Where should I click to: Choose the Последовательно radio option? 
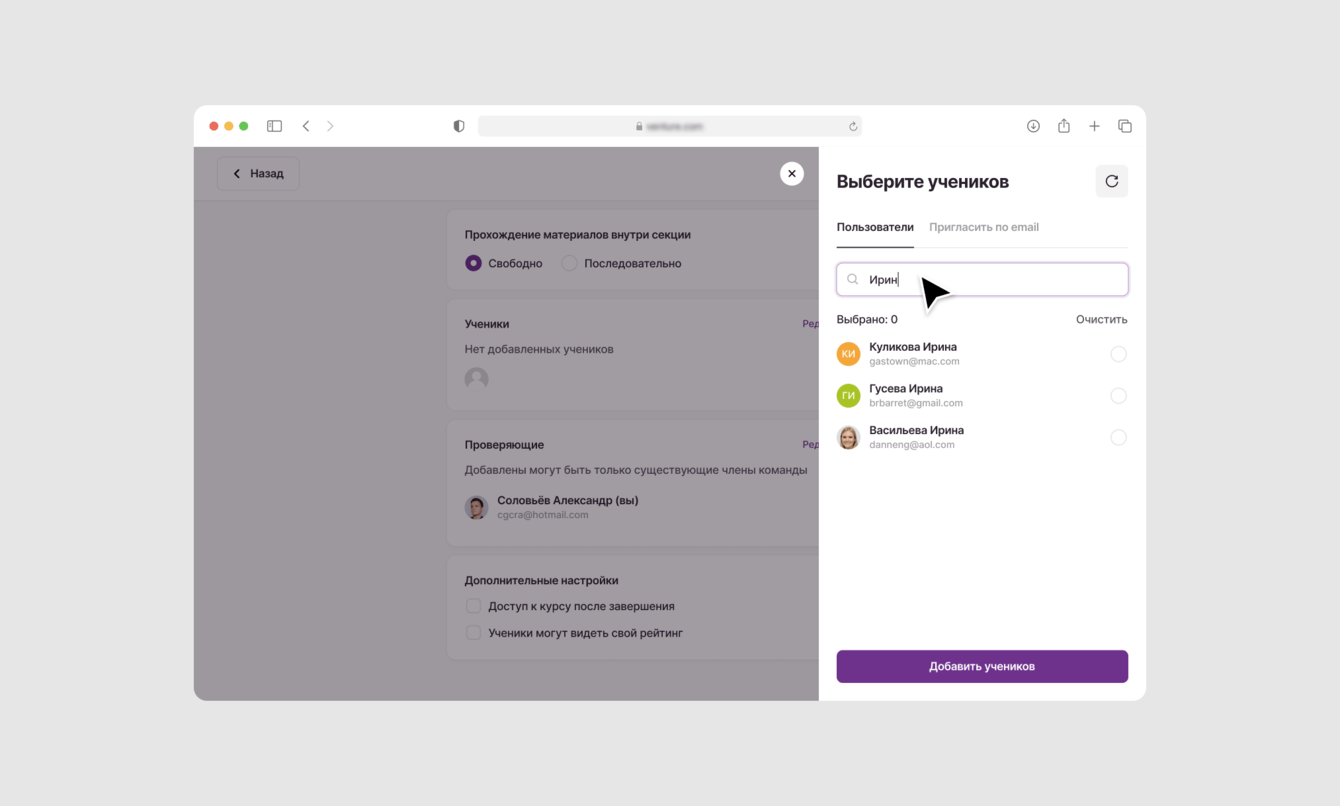click(x=569, y=263)
